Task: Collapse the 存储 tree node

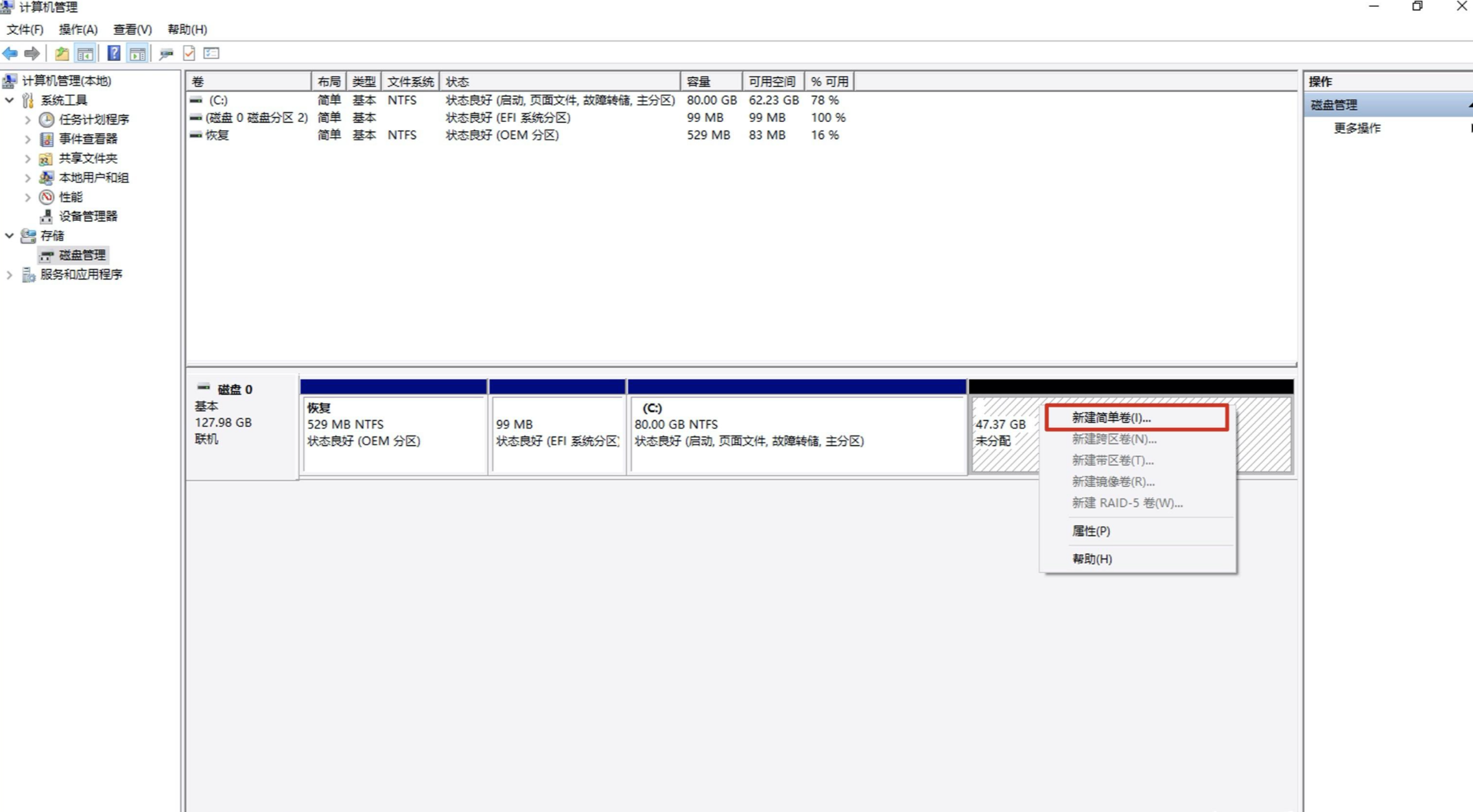Action: coord(10,235)
